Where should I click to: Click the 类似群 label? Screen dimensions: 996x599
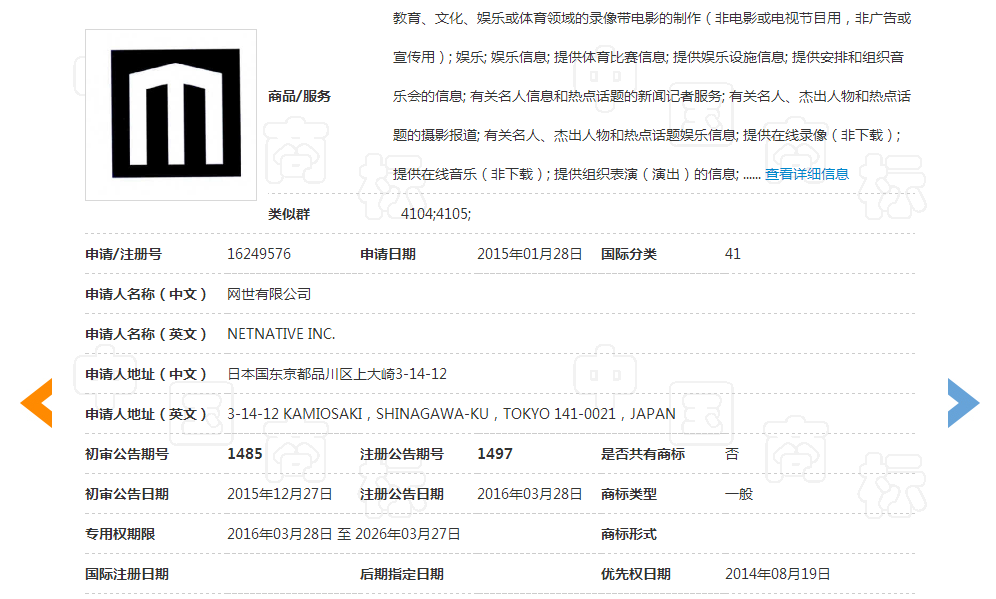pos(289,214)
